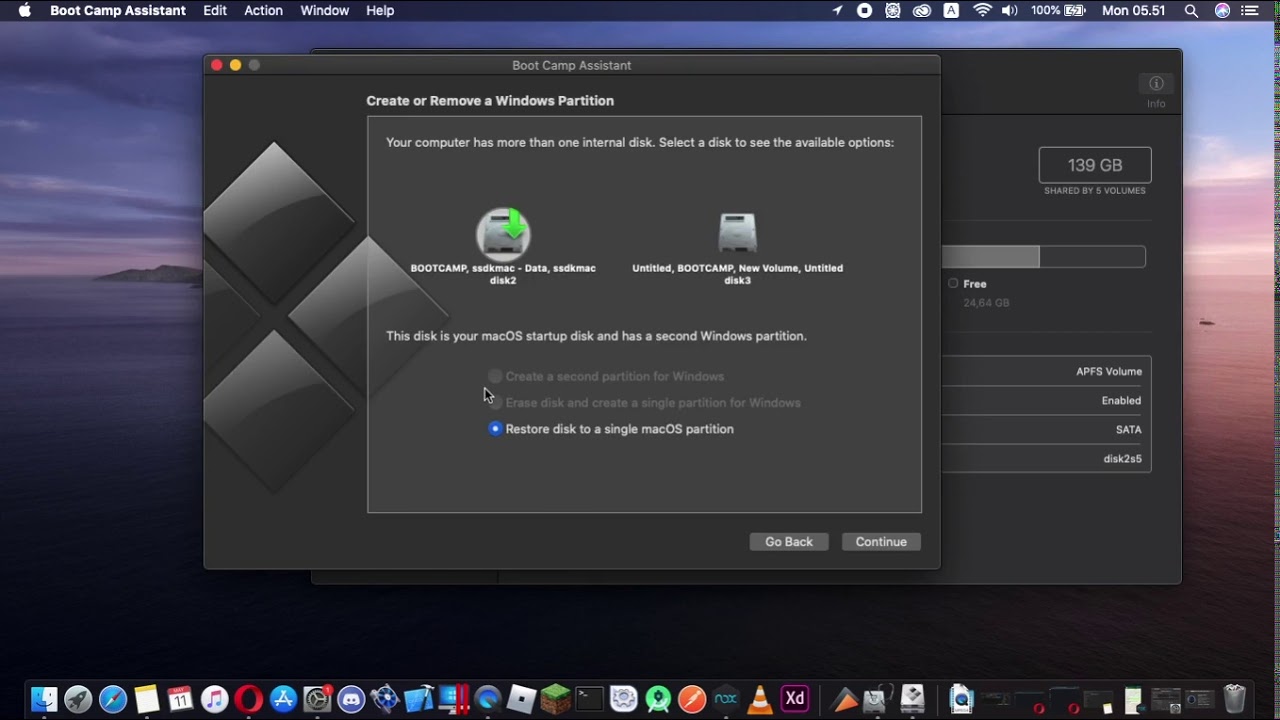Open Finder from the dock
Viewport: 1280px width, 720px height.
coord(44,698)
